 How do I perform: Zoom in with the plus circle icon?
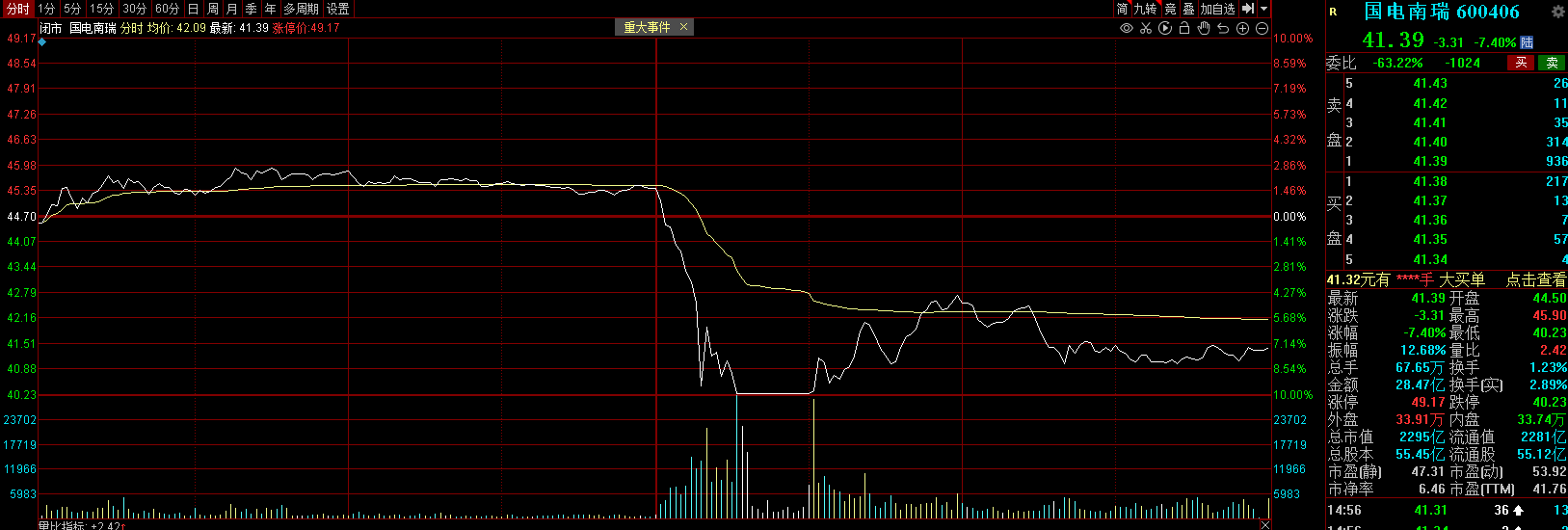1242,28
